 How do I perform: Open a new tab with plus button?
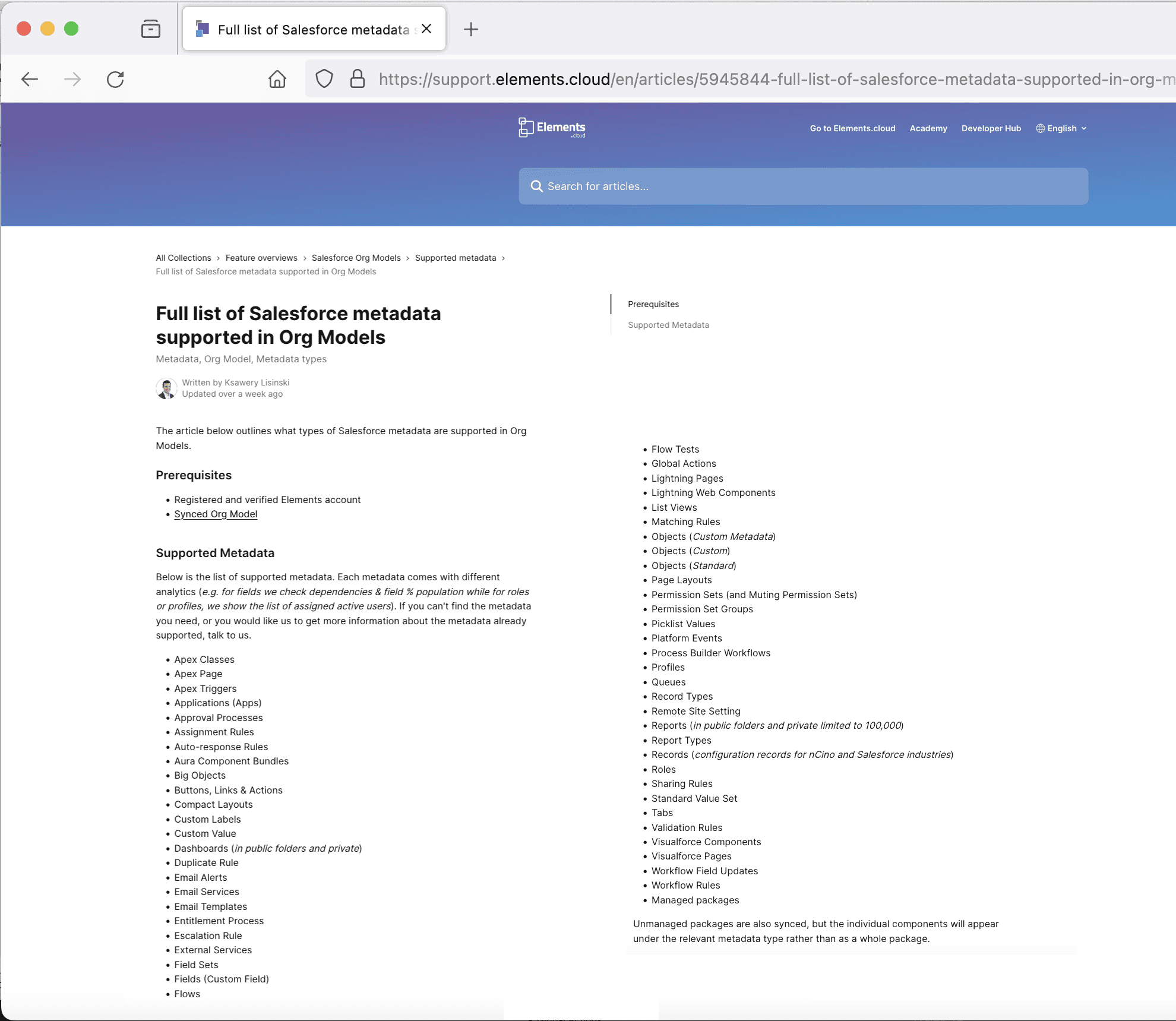471,29
